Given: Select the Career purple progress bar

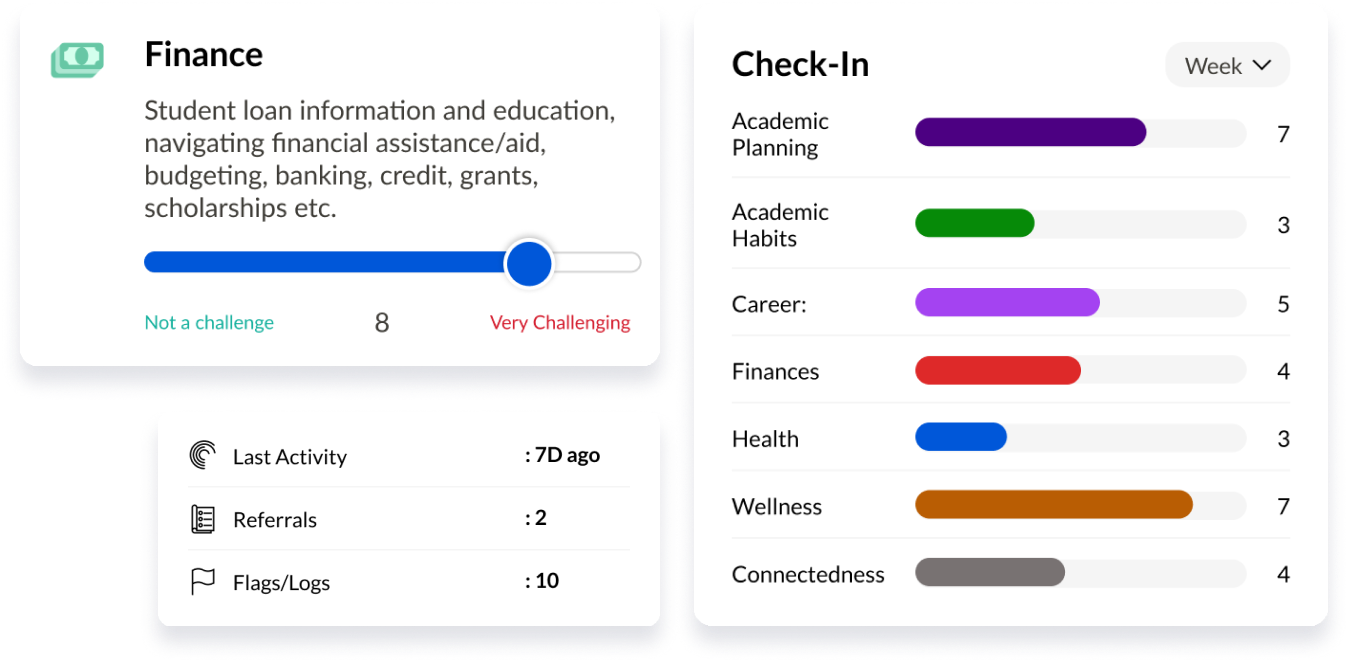Looking at the screenshot, I should click(x=1007, y=303).
